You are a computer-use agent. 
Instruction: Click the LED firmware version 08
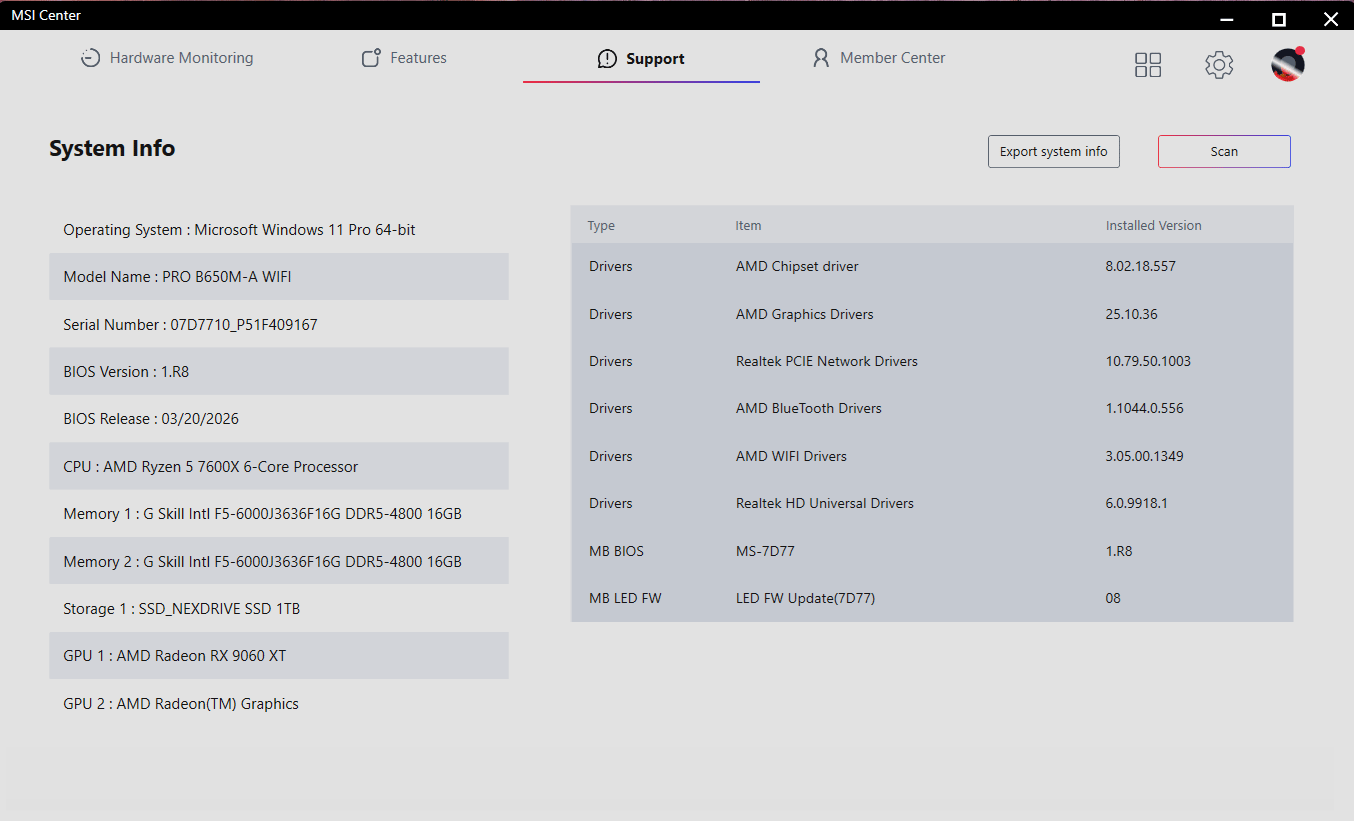pyautogui.click(x=1113, y=598)
